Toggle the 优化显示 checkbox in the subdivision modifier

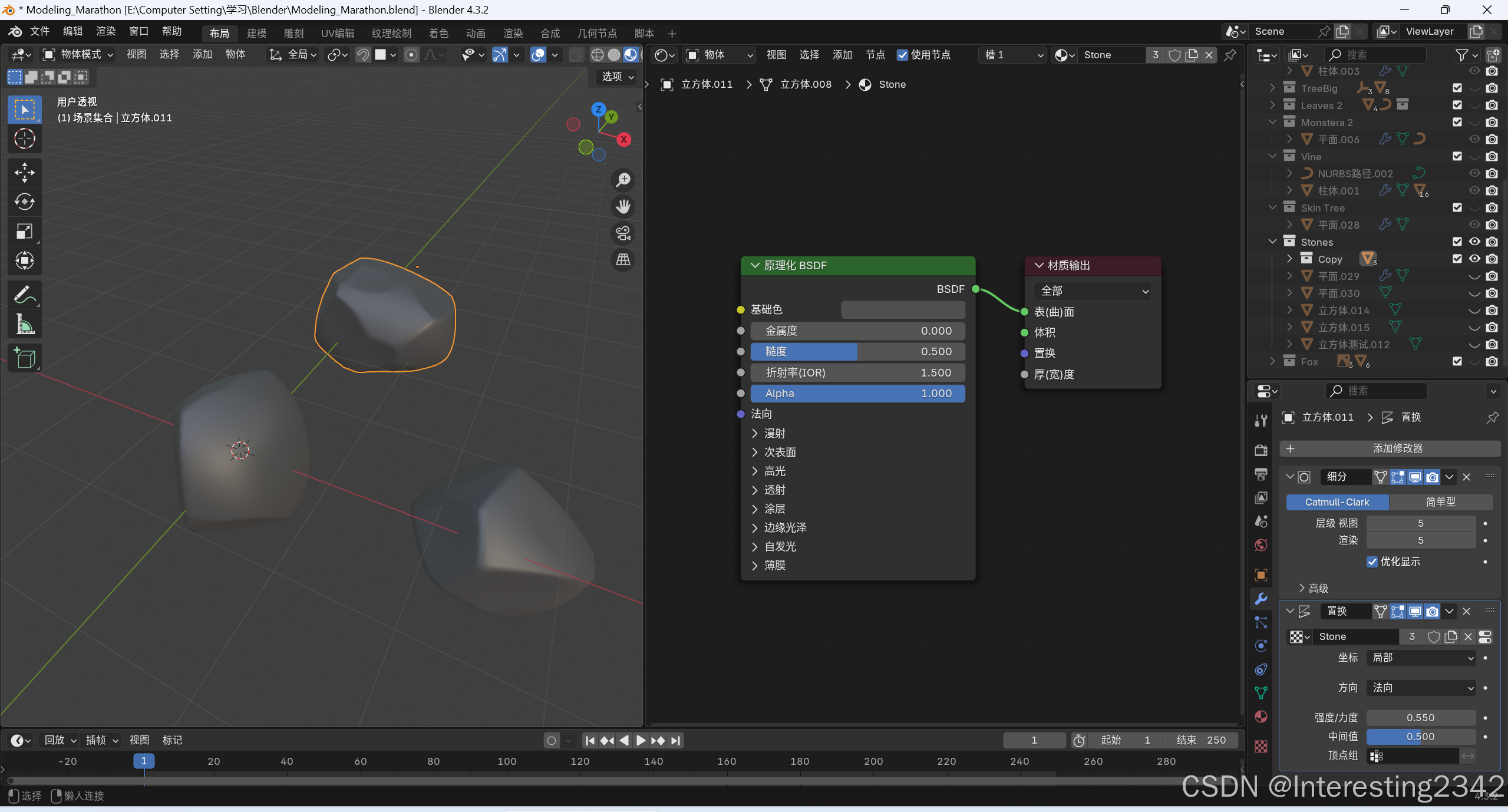click(1372, 562)
